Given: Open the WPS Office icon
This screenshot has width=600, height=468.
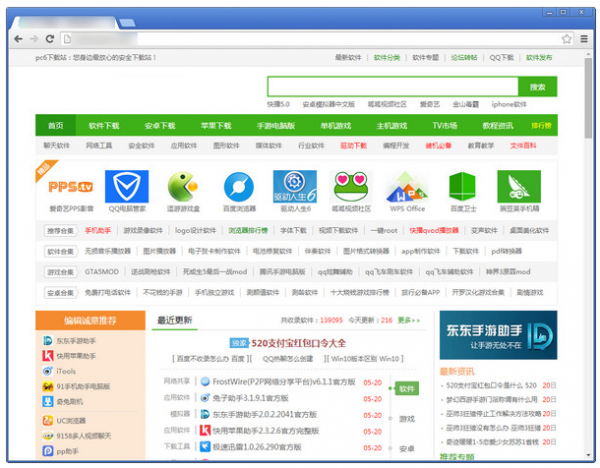Looking at the screenshot, I should 407,187.
